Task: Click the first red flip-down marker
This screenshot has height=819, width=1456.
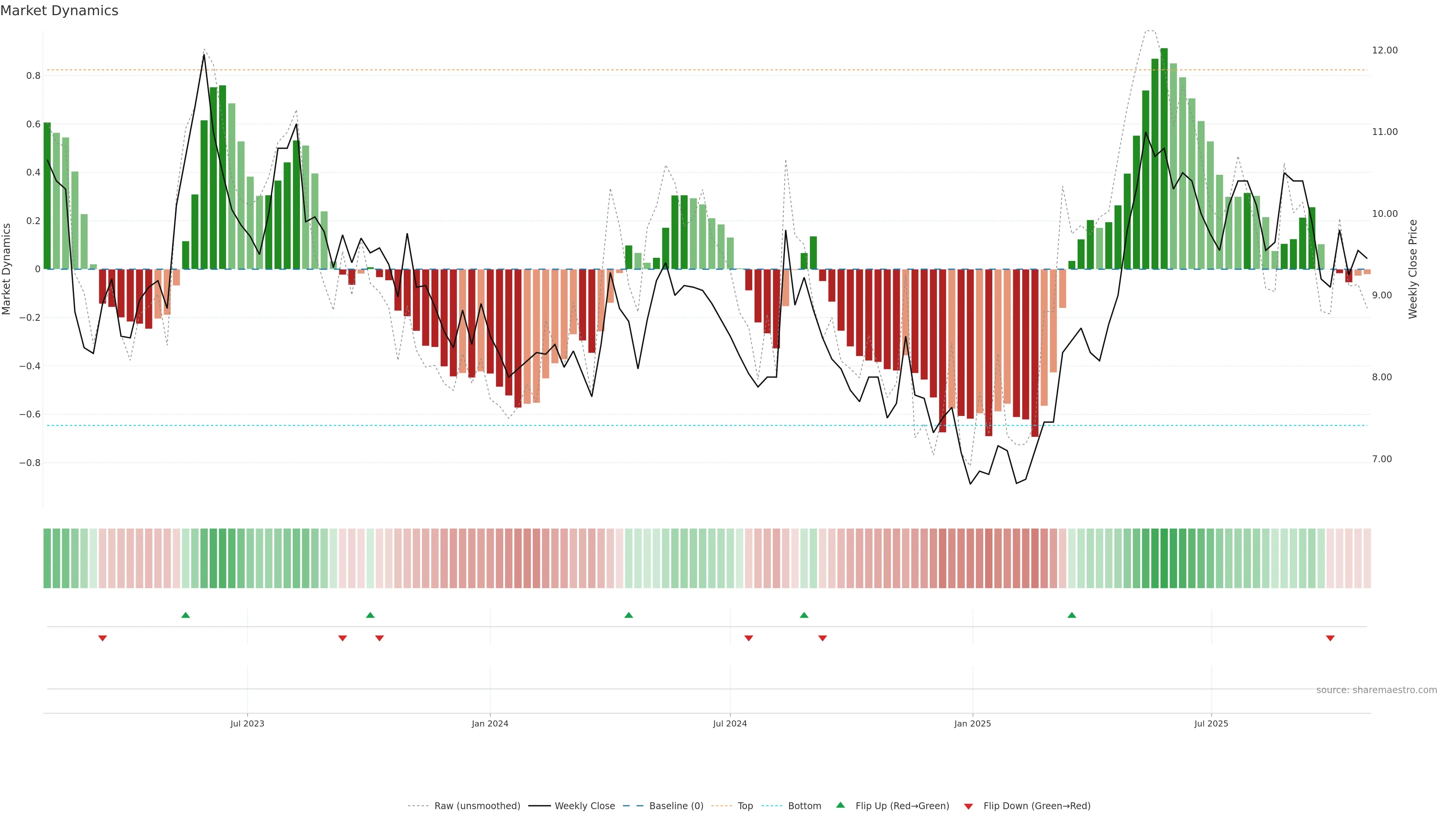Action: pos(102,638)
